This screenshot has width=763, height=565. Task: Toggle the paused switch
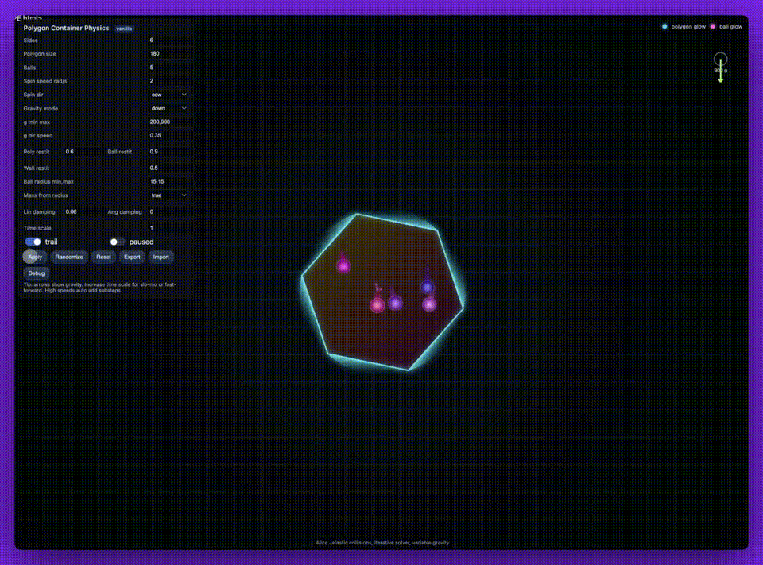(x=117, y=242)
